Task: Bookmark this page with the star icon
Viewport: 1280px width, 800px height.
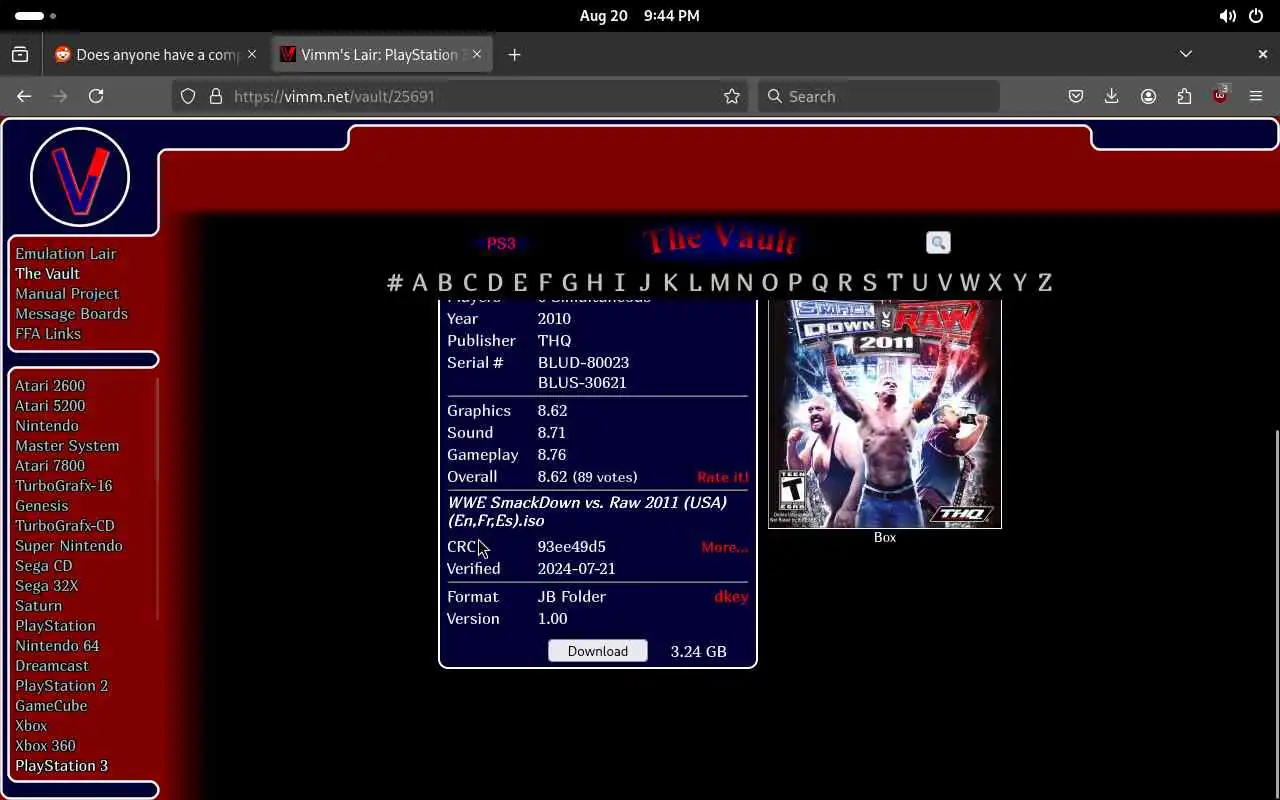Action: [x=732, y=96]
